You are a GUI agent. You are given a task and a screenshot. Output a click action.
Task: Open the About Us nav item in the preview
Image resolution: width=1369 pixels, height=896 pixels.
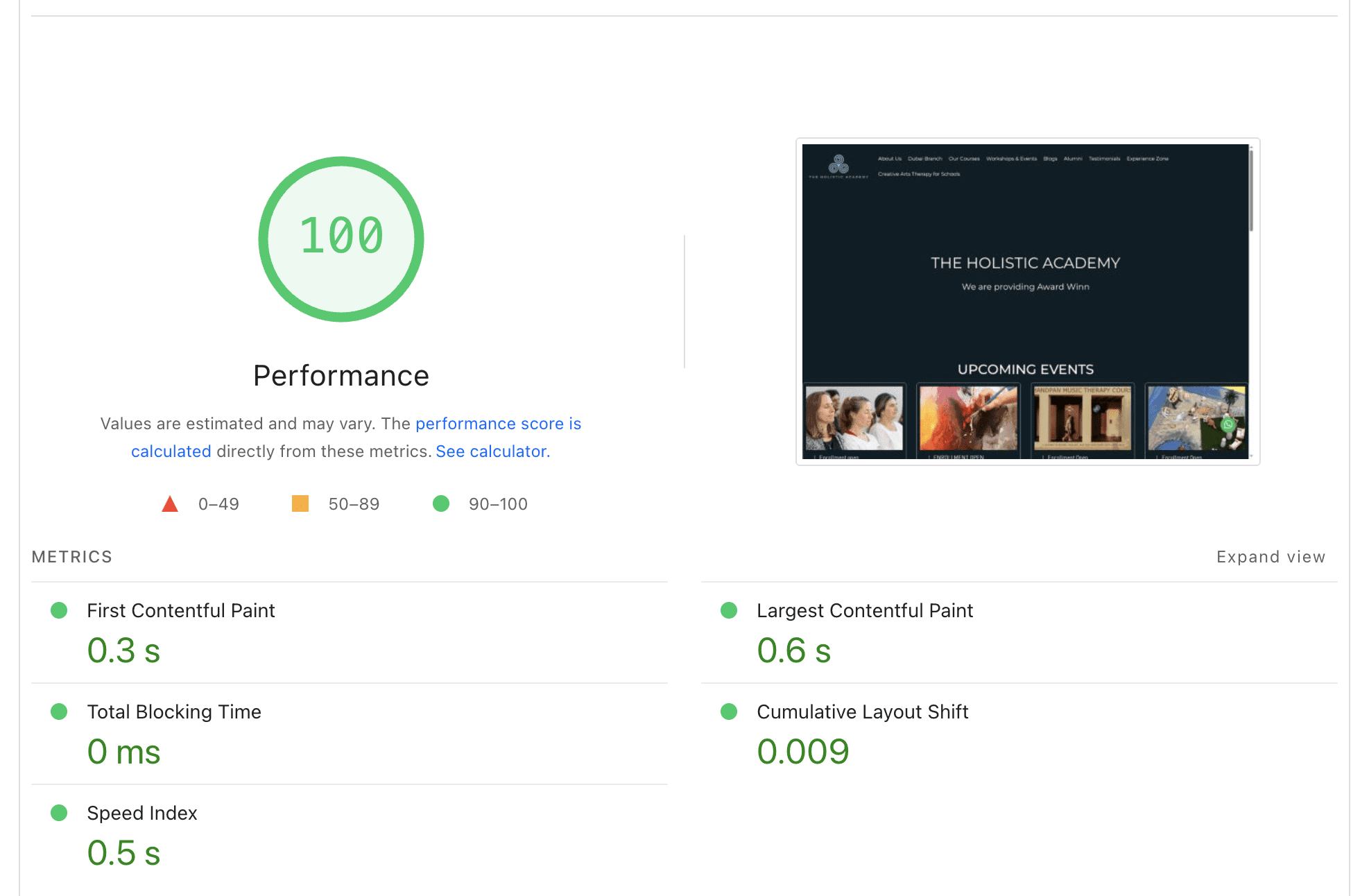890,159
